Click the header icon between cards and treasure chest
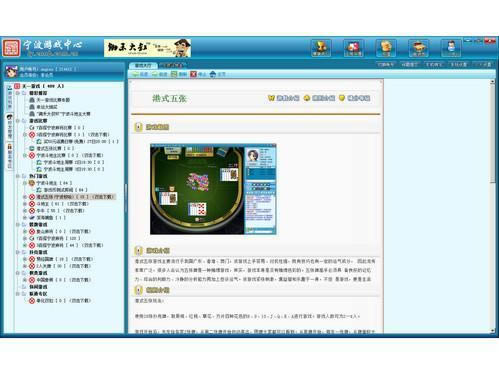499x375 pixels. [x=386, y=48]
